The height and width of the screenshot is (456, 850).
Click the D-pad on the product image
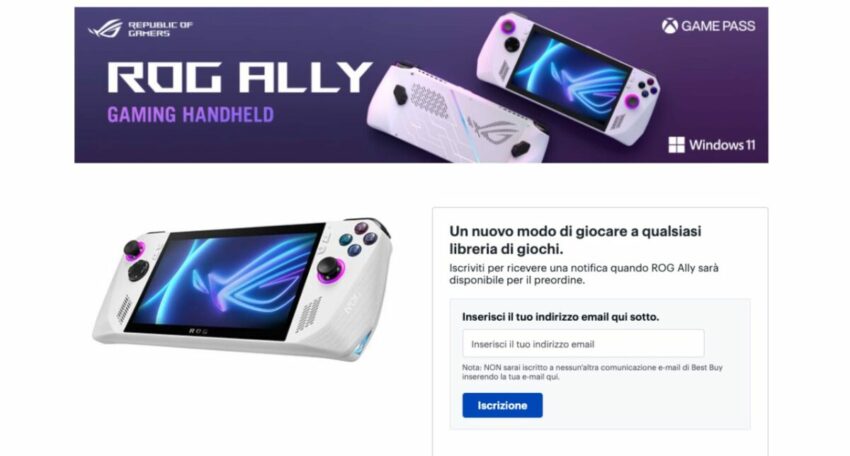(x=138, y=269)
